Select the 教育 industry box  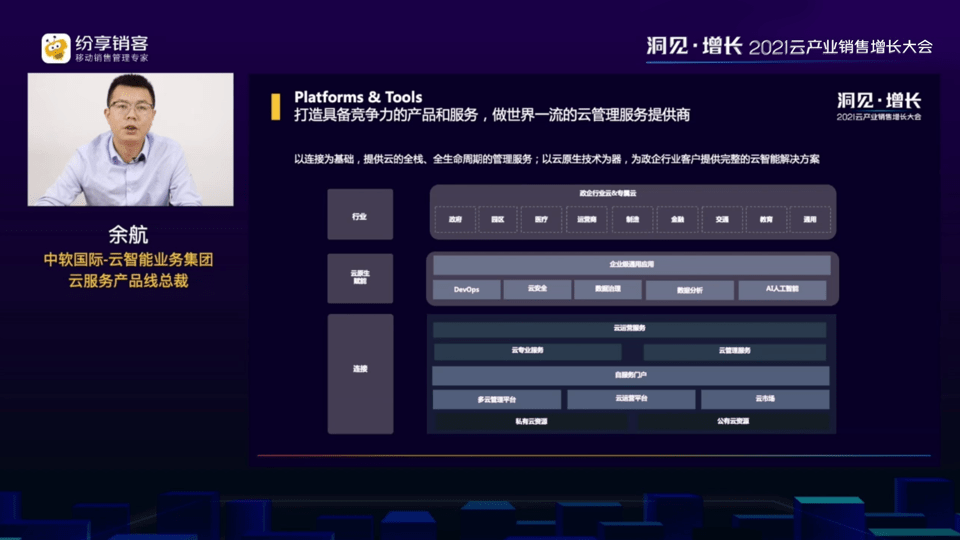pyautogui.click(x=766, y=220)
